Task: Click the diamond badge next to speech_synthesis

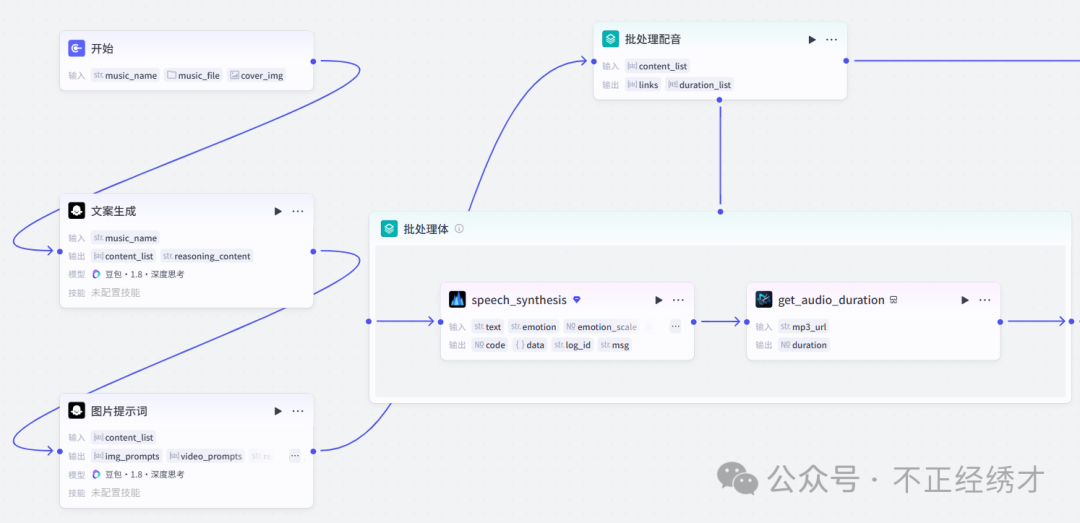Action: coord(577,300)
